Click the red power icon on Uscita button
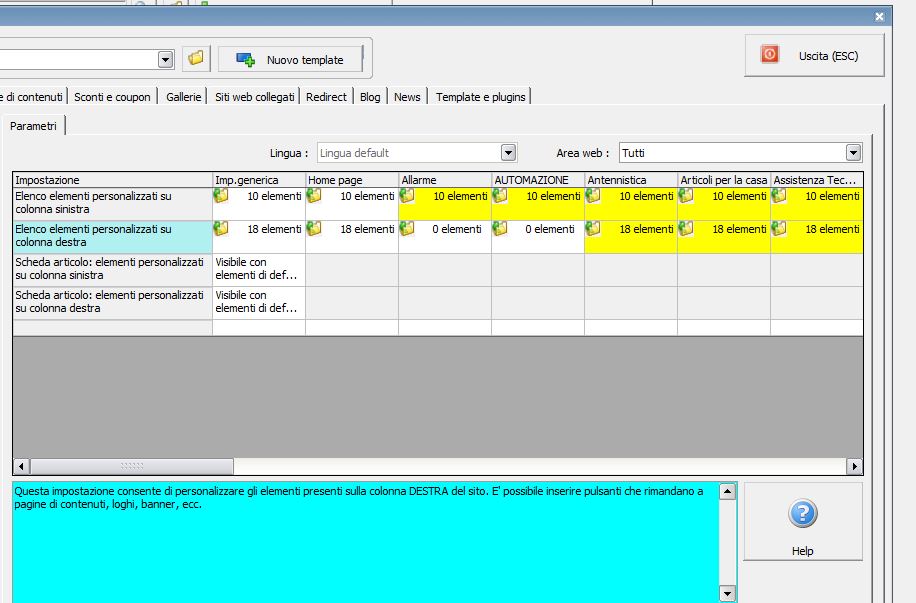 (769, 55)
